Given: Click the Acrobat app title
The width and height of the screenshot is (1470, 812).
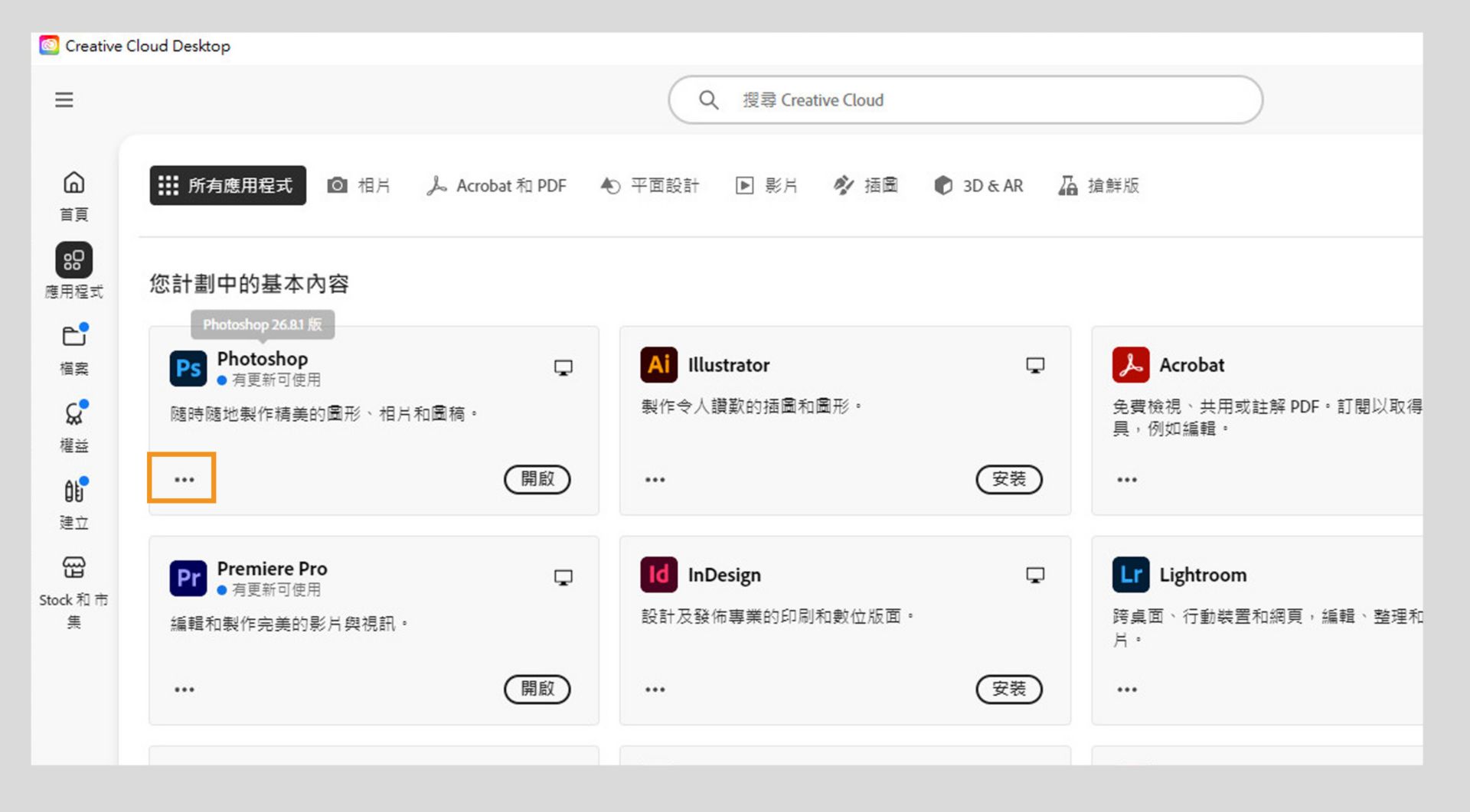Looking at the screenshot, I should (1192, 365).
